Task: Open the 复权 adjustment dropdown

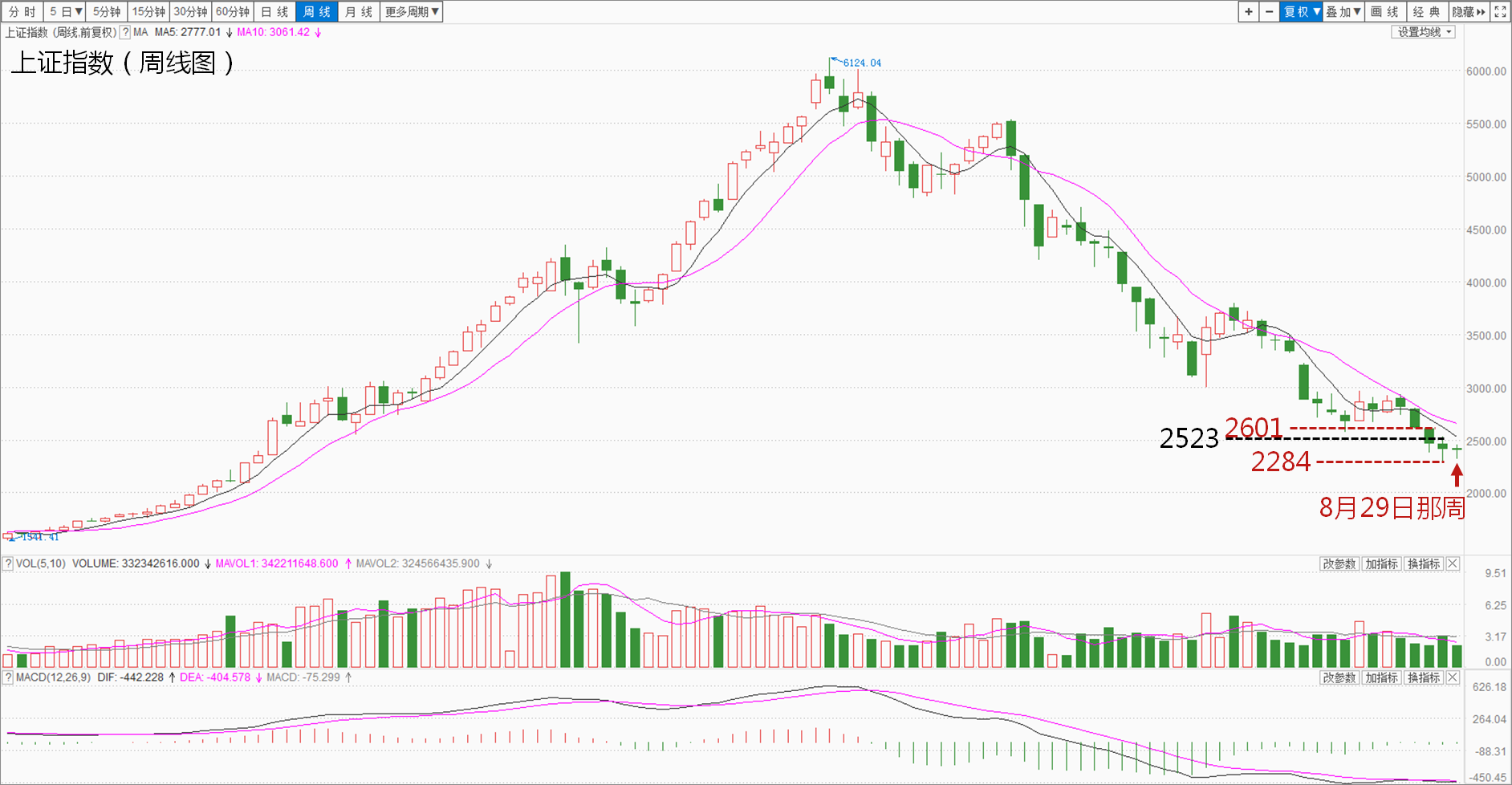Action: (1301, 12)
